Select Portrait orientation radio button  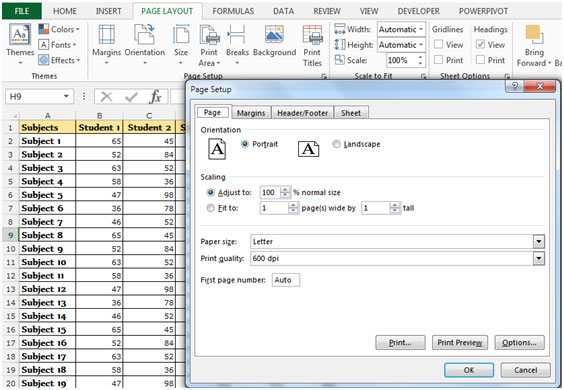[x=245, y=144]
